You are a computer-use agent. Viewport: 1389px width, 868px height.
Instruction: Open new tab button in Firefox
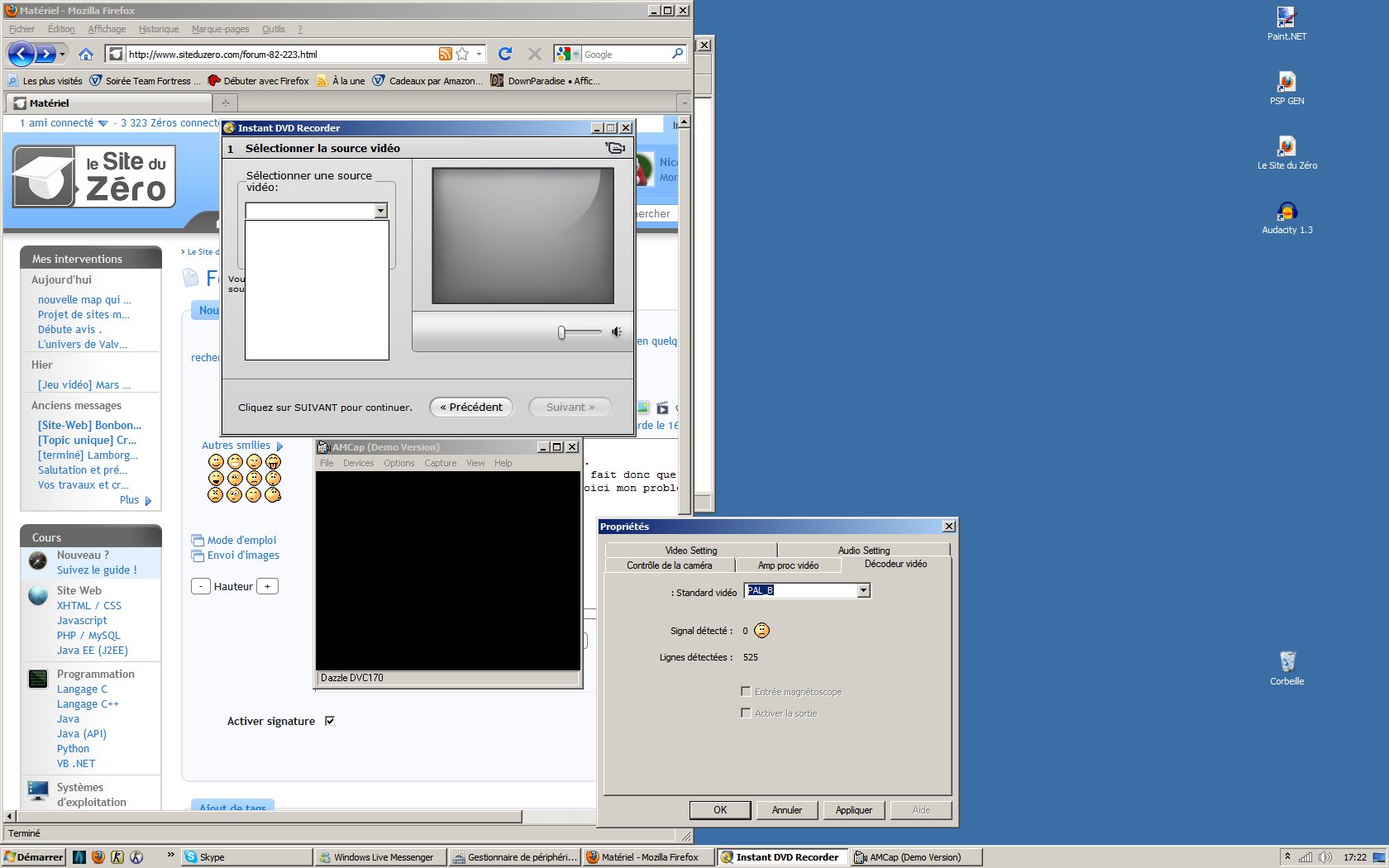click(225, 103)
